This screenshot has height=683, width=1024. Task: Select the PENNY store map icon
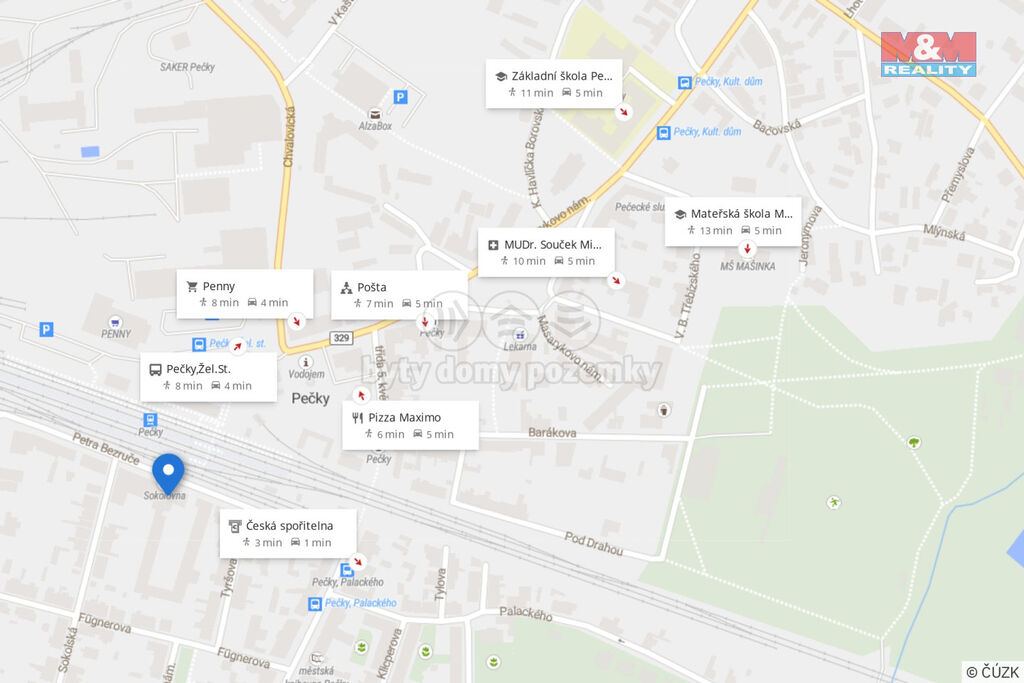[x=116, y=322]
